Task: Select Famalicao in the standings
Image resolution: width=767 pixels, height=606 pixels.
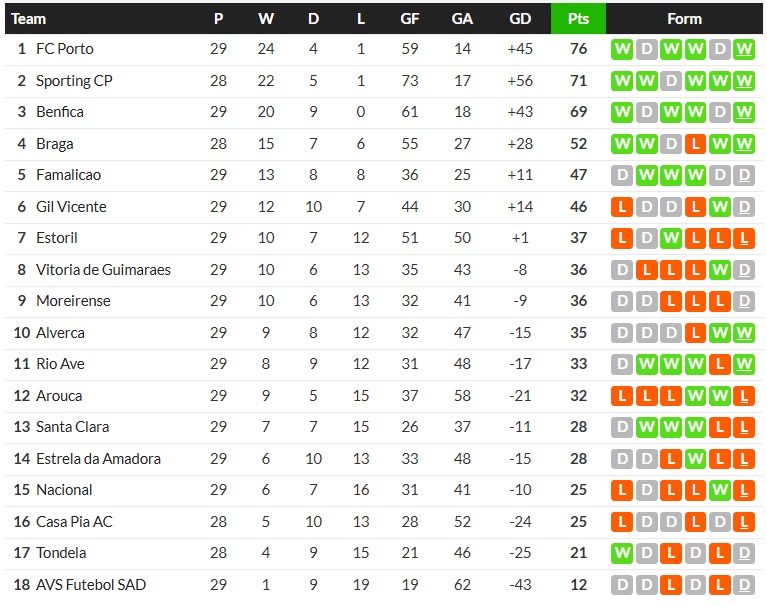Action: (68, 175)
